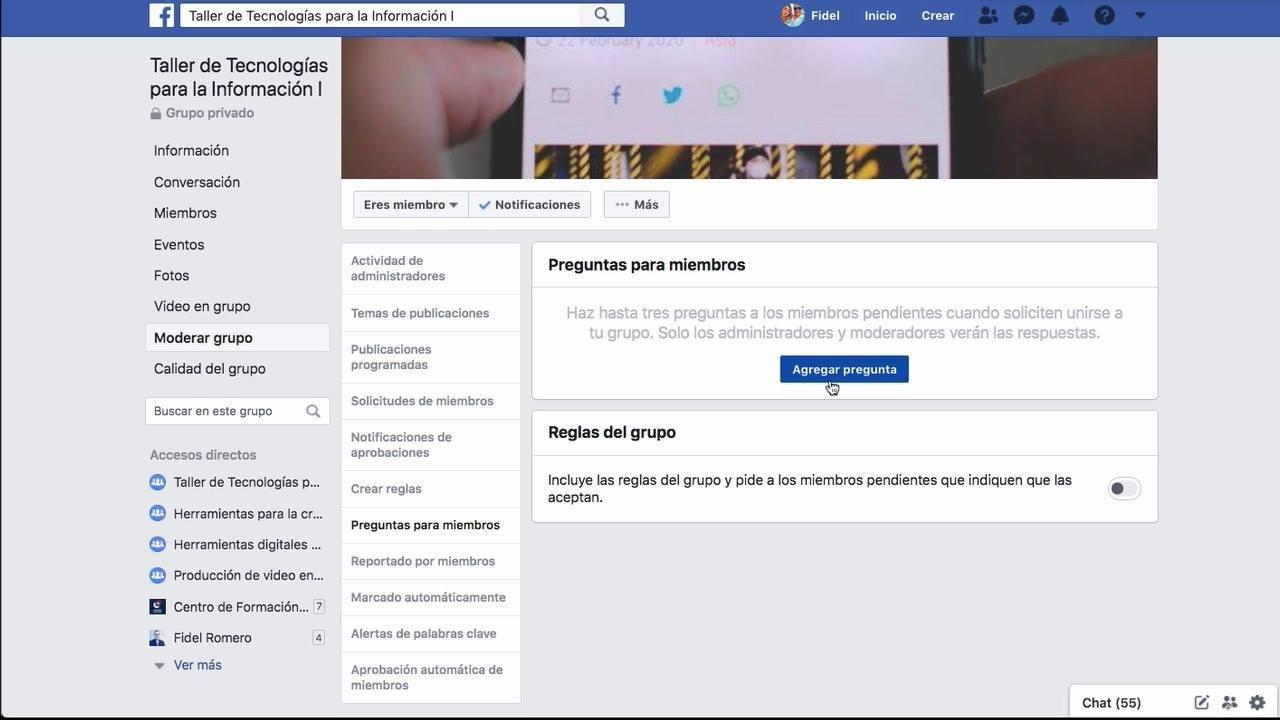Image resolution: width=1280 pixels, height=720 pixels.
Task: Expand the account dropdown arrow in top bar
Action: pos(1140,15)
